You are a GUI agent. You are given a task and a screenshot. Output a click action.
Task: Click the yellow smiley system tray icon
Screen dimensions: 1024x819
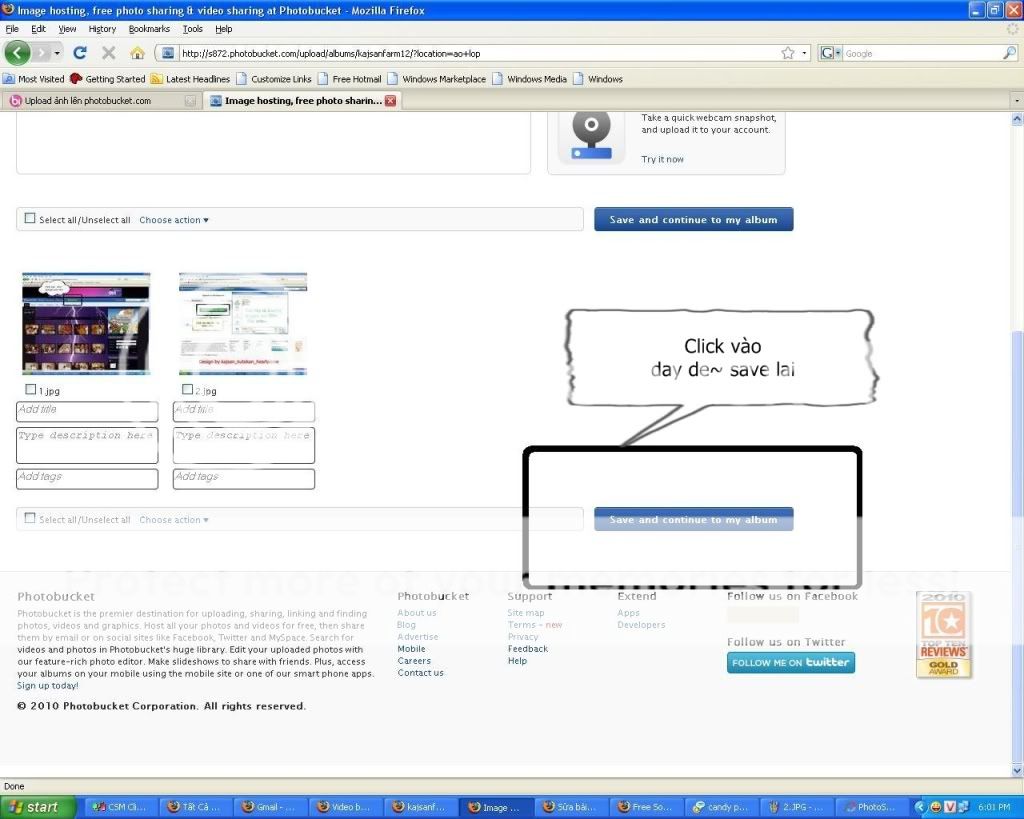click(x=936, y=807)
